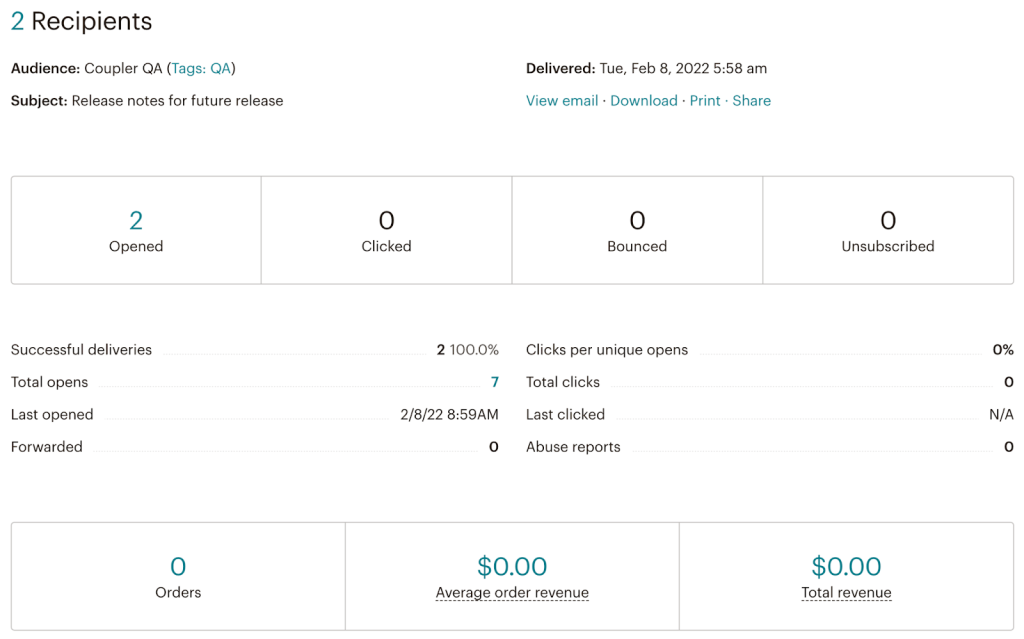
Task: Open the Tags: QA filter link
Action: (202, 69)
